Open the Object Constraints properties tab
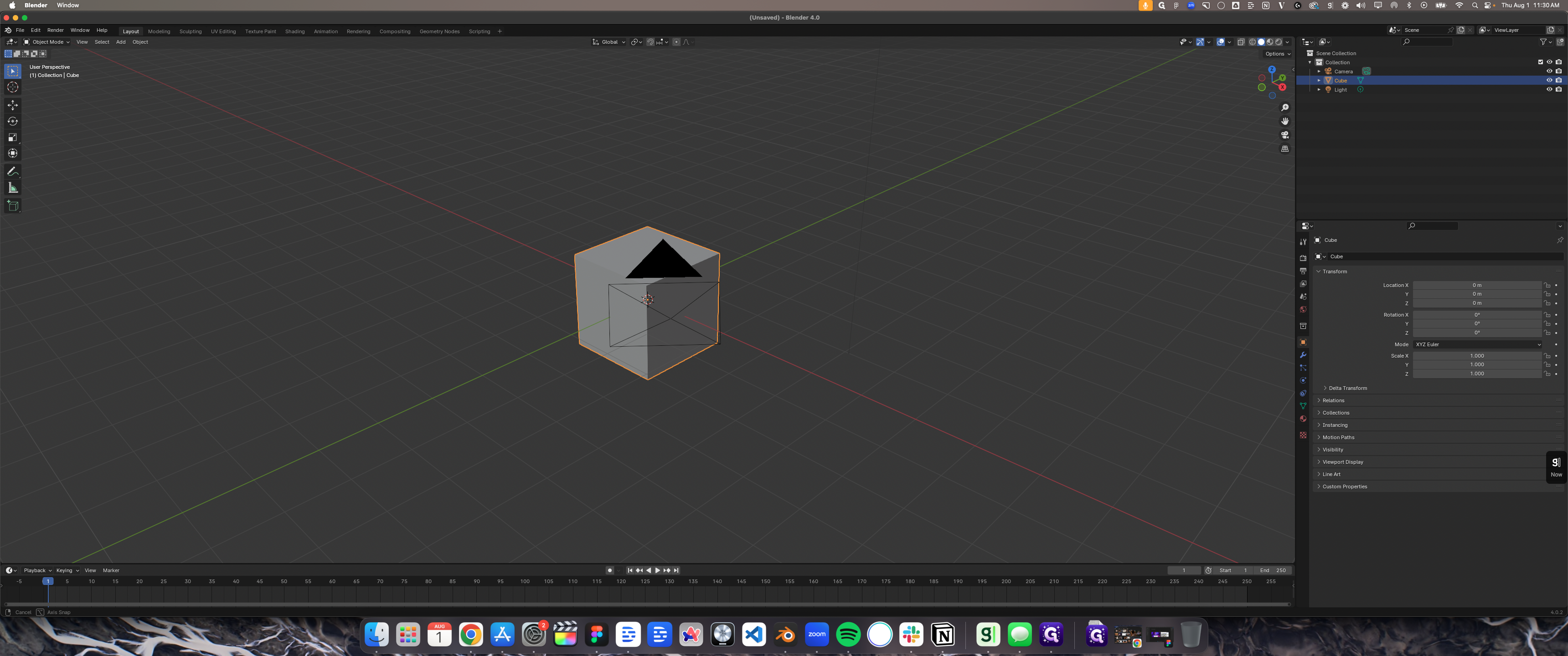 [x=1303, y=393]
